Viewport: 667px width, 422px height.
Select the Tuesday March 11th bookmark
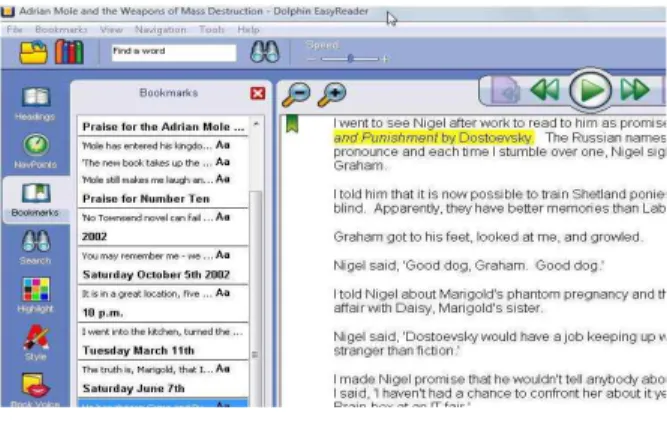pos(139,351)
